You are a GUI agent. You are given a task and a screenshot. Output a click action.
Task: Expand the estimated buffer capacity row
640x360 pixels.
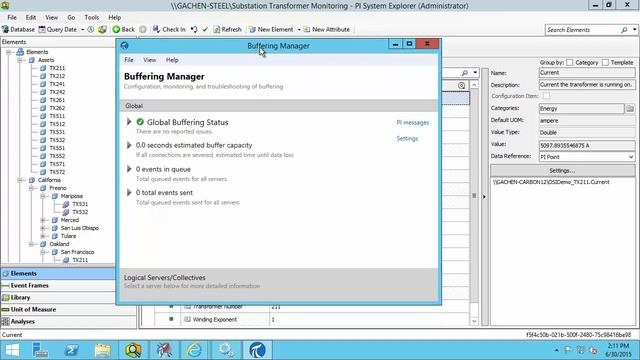[x=129, y=145]
